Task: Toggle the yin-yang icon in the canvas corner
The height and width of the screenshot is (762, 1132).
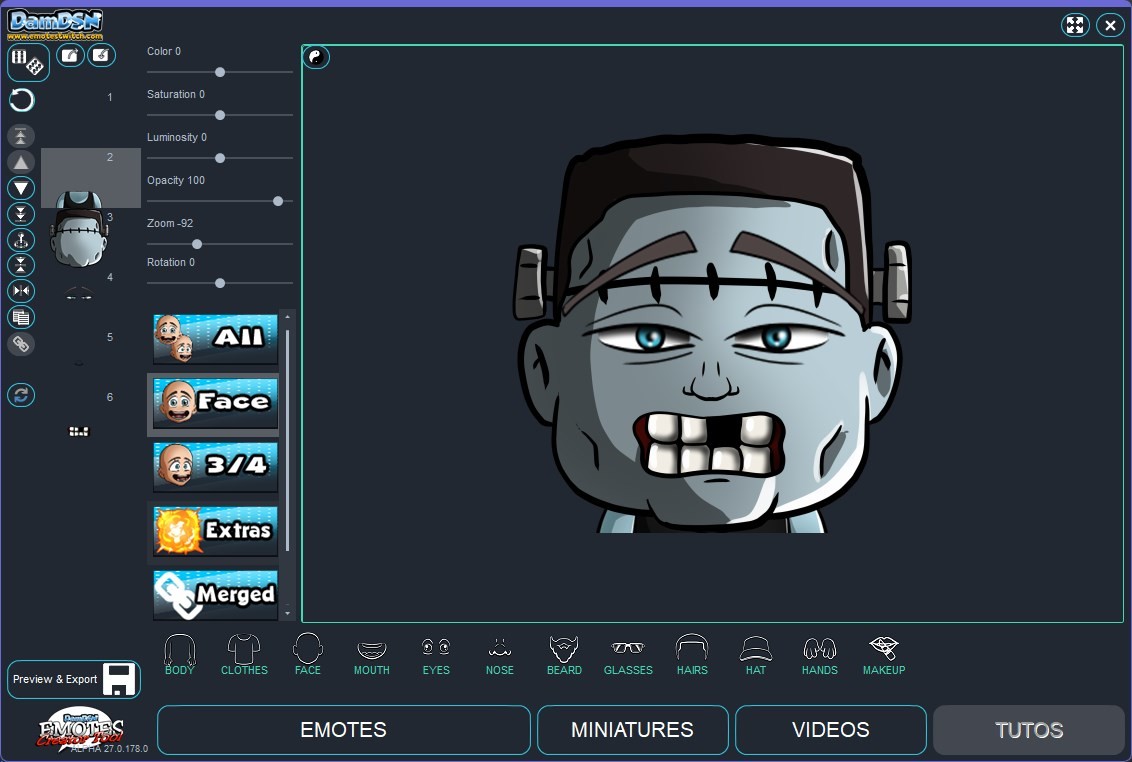Action: (316, 57)
